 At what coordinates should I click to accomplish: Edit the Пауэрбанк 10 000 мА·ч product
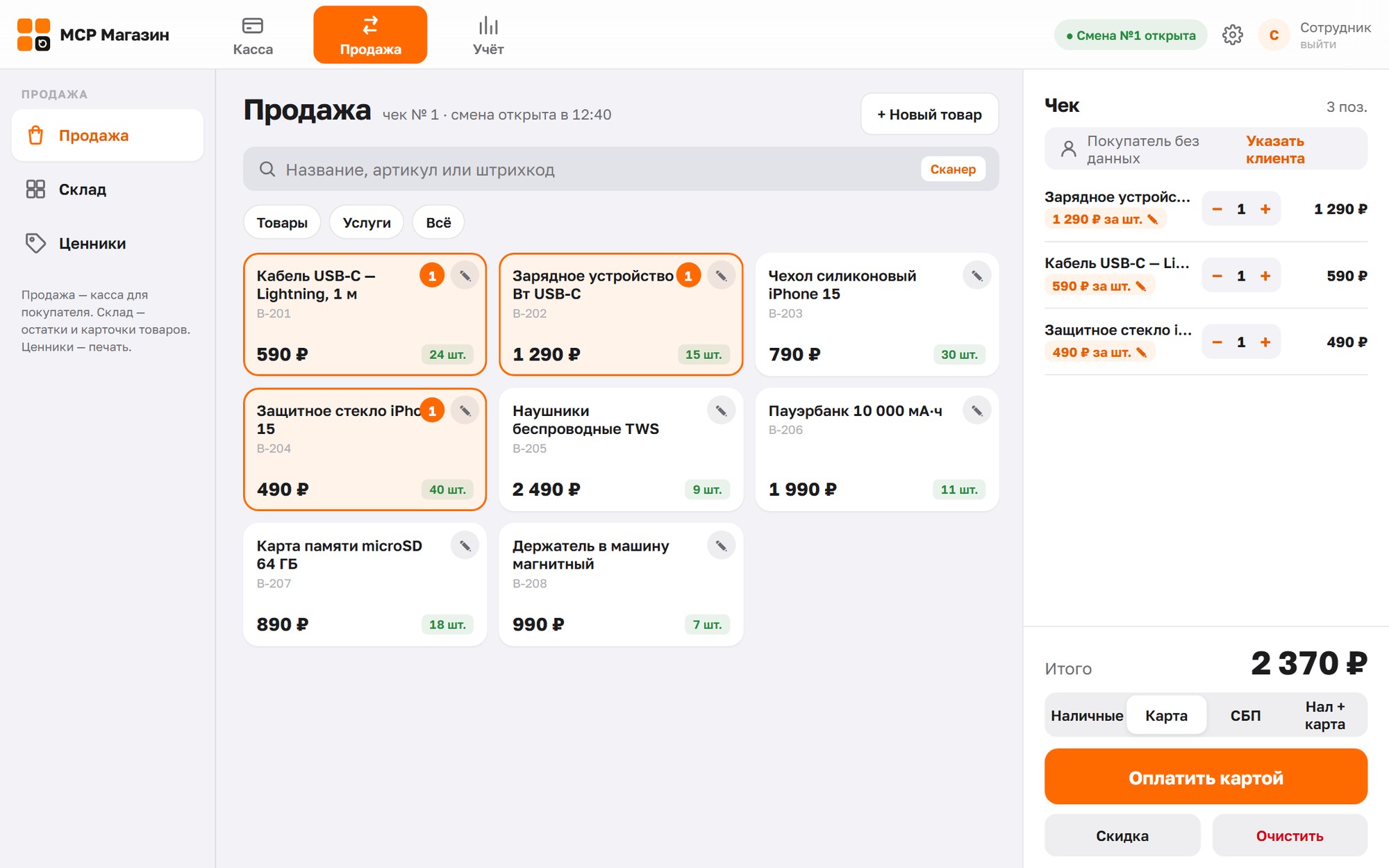[x=976, y=411]
